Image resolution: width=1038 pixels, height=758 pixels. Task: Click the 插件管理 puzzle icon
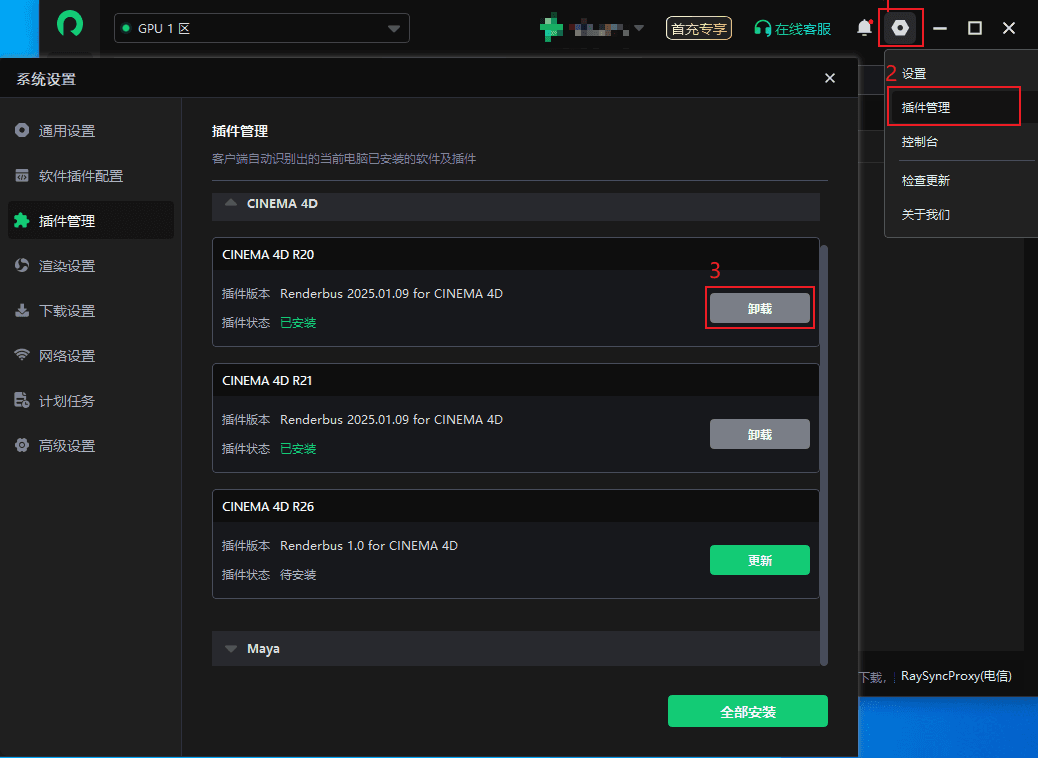coord(22,220)
